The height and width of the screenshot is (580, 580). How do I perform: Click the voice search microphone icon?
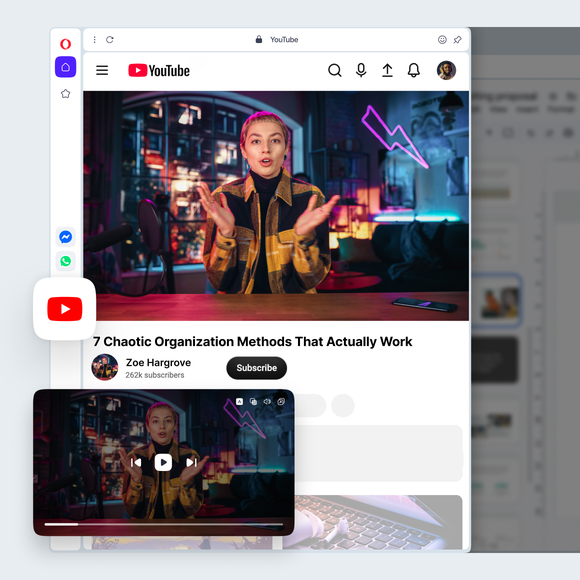(x=361, y=70)
